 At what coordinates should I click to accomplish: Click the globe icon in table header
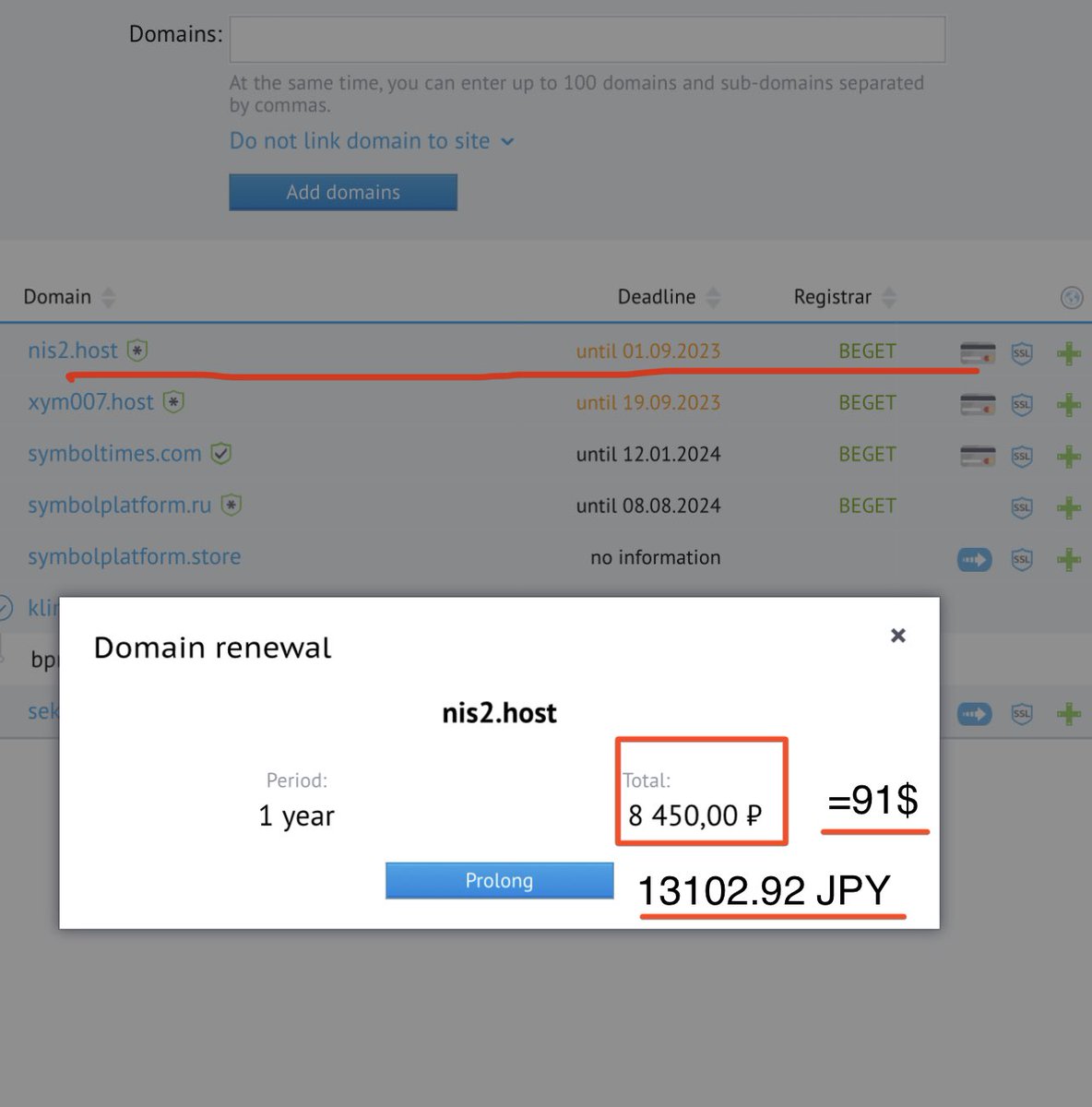pos(1072,297)
